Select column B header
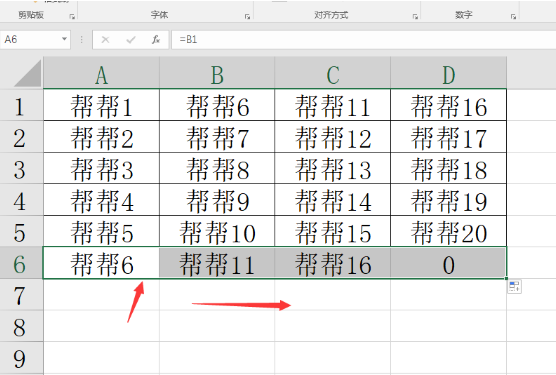Viewport: 556px width, 375px height. pyautogui.click(x=217, y=73)
